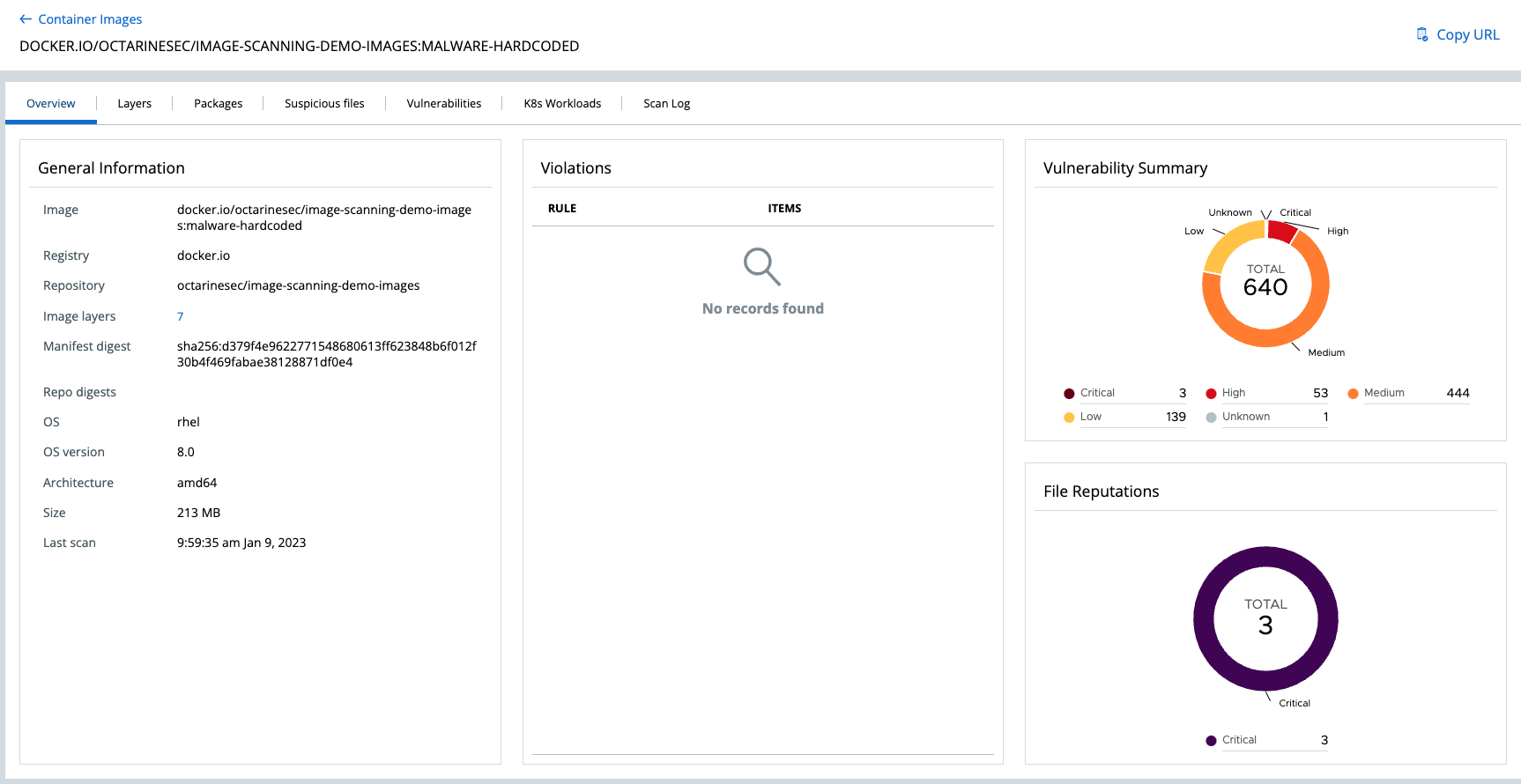Click the High red legend dot

pos(1211,394)
